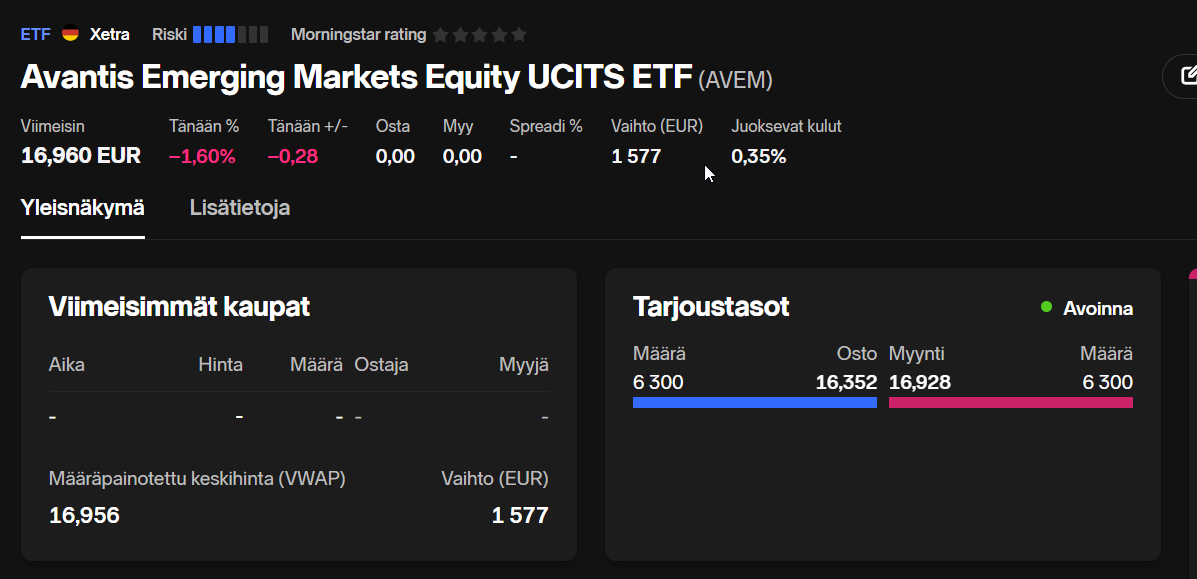1197x579 pixels.
Task: Open the Yleisnäkymä tab
Action: [82, 208]
